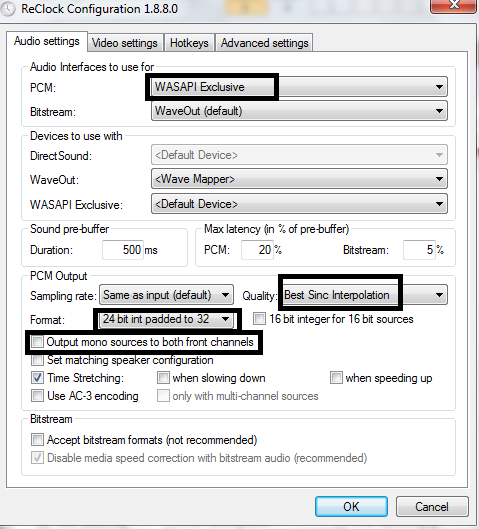Image resolution: width=479 pixels, height=529 pixels.
Task: Click the pre-buffer Duration field
Action: (123, 250)
